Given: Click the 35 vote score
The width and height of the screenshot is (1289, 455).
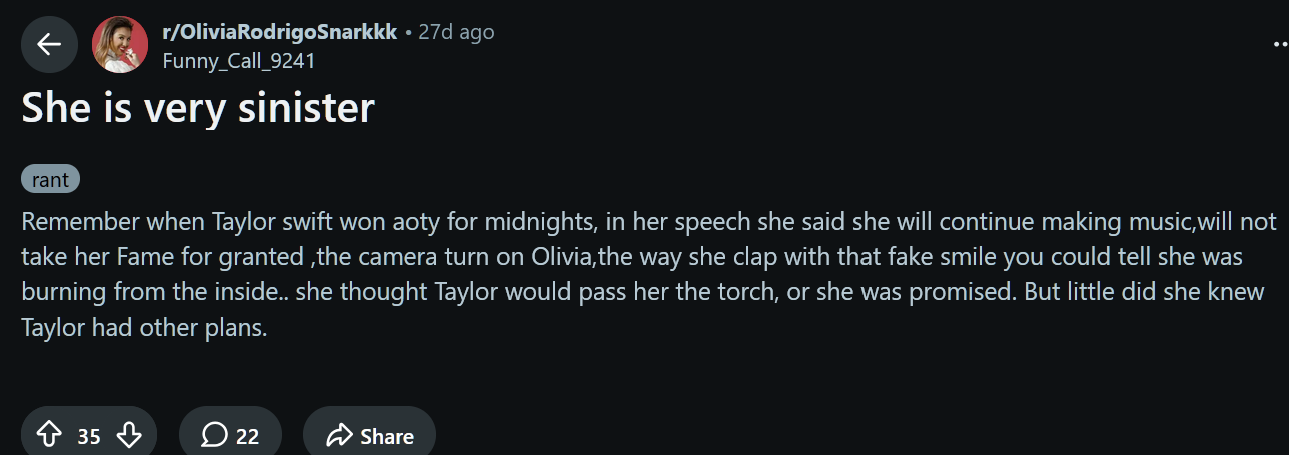Looking at the screenshot, I should (89, 436).
